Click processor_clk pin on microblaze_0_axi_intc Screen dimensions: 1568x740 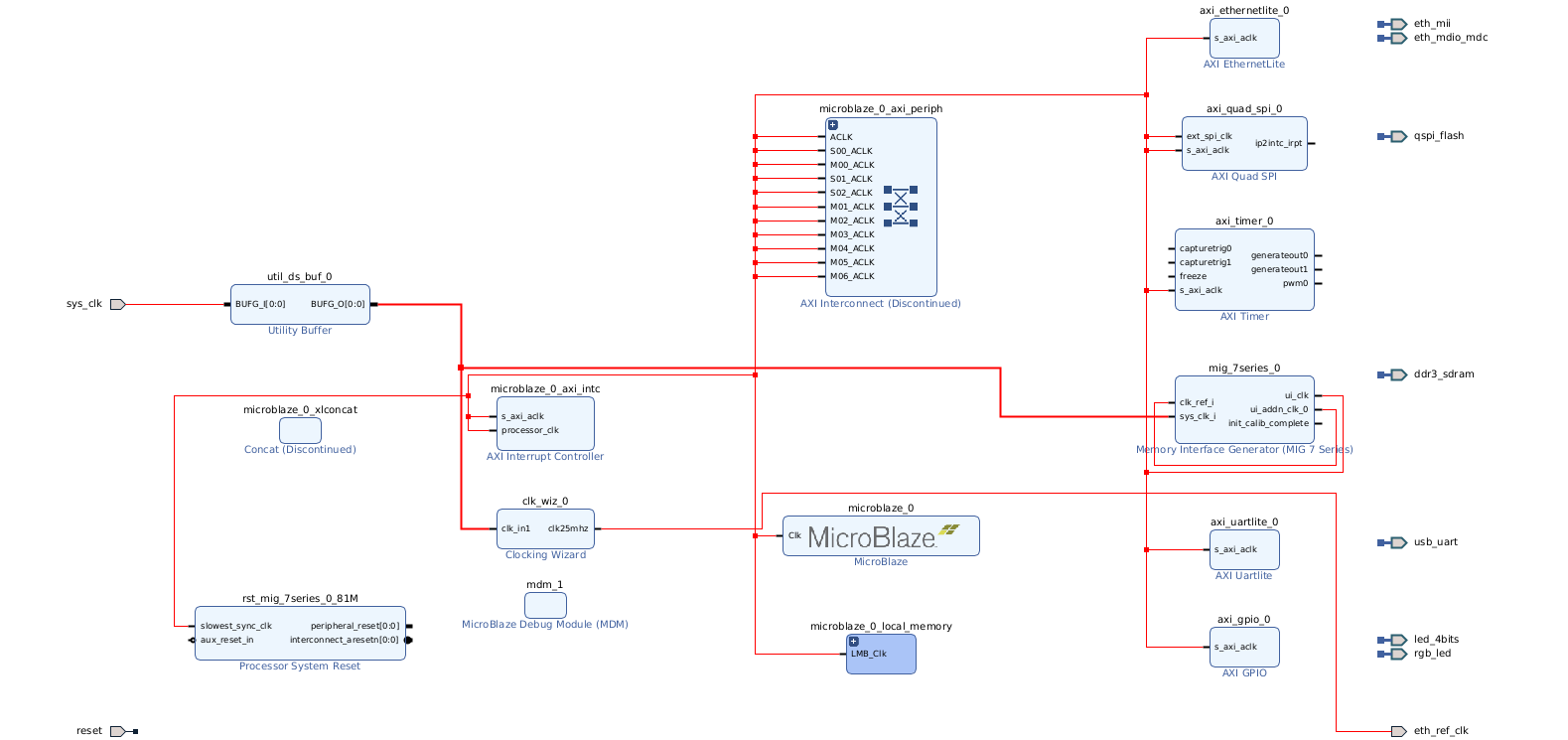click(530, 431)
